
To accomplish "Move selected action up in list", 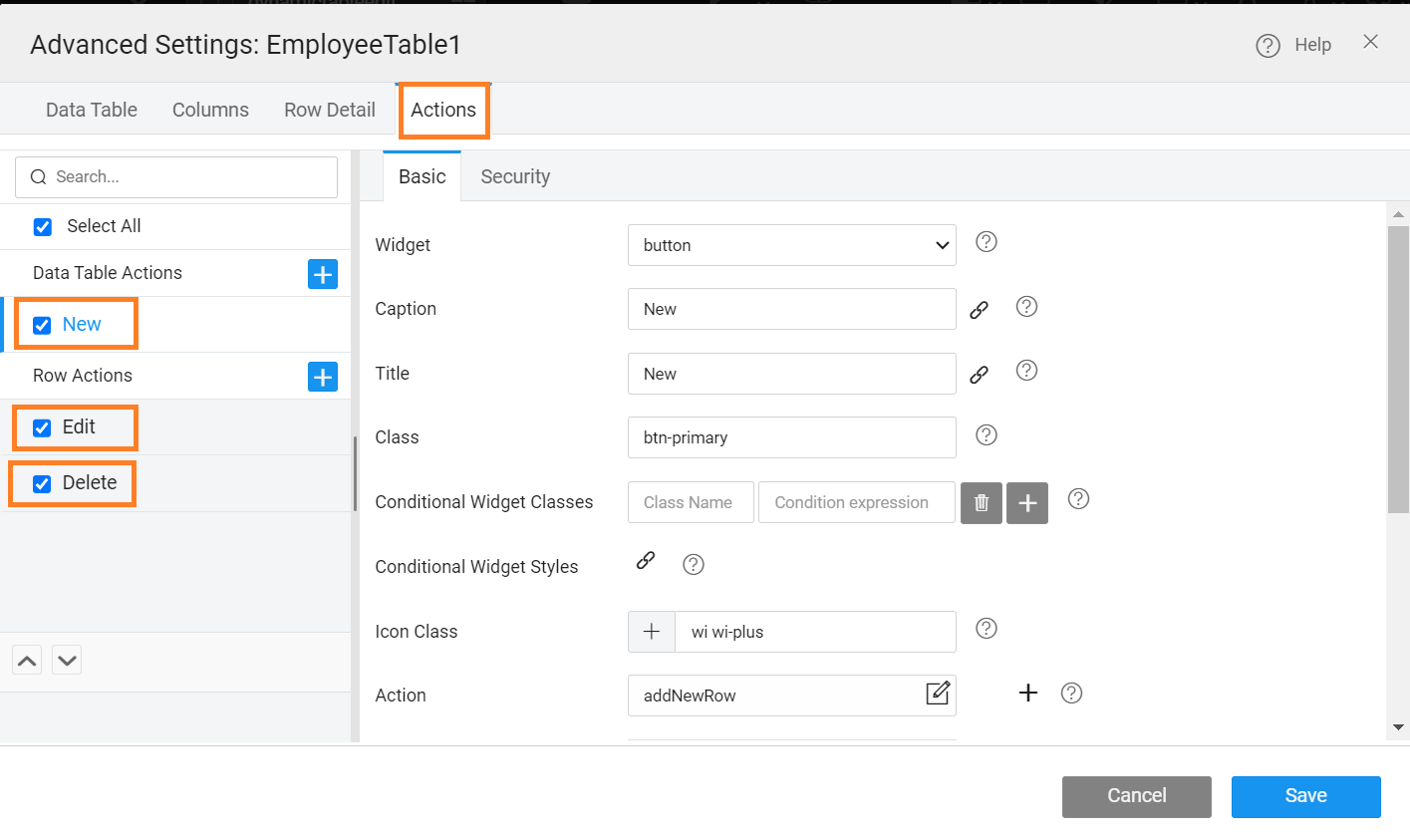I will click(x=27, y=660).
